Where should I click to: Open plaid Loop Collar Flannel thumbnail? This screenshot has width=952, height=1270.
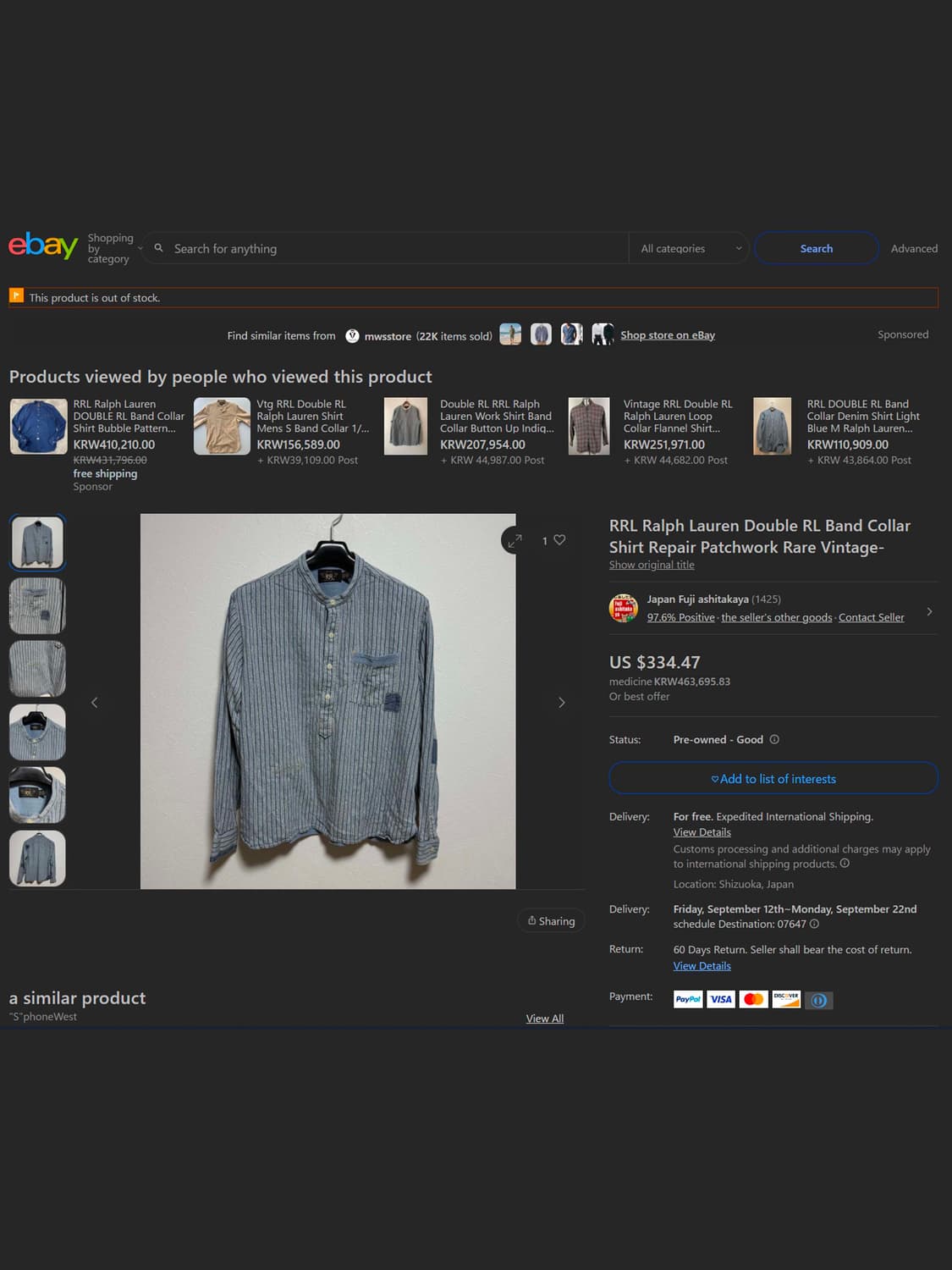point(589,427)
